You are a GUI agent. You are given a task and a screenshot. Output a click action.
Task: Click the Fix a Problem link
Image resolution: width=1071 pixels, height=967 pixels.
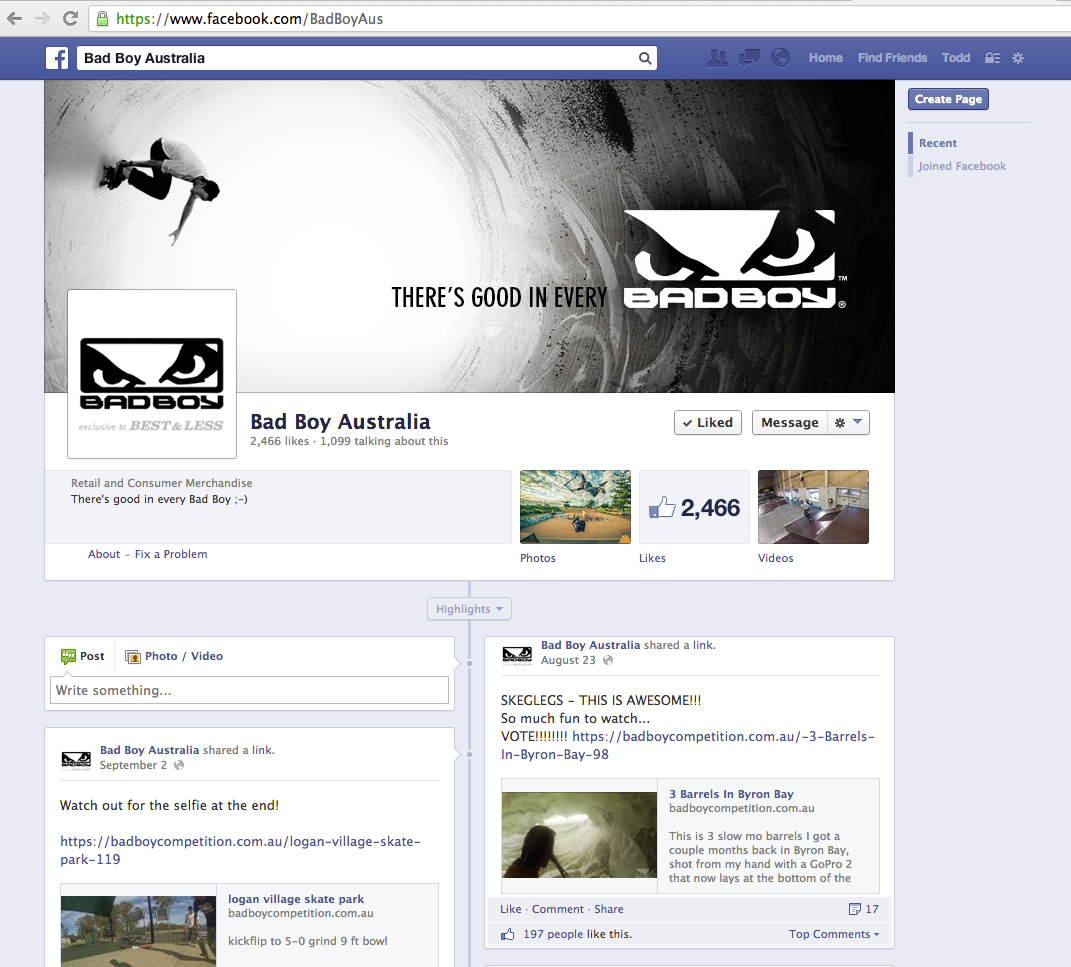(x=171, y=554)
